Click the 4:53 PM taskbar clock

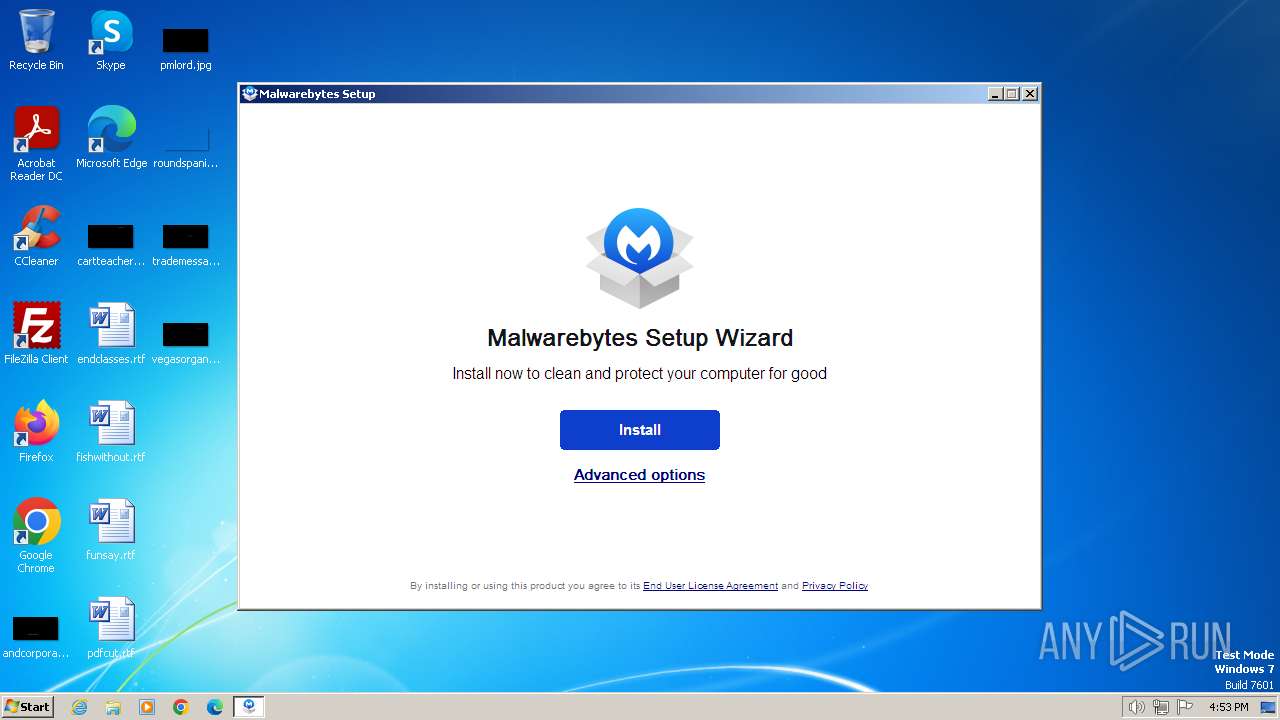point(1229,707)
